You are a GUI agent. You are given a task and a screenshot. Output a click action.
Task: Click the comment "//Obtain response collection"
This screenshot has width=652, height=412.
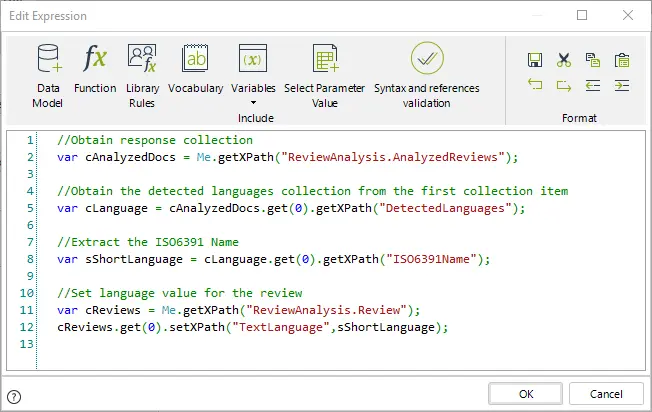(155, 140)
